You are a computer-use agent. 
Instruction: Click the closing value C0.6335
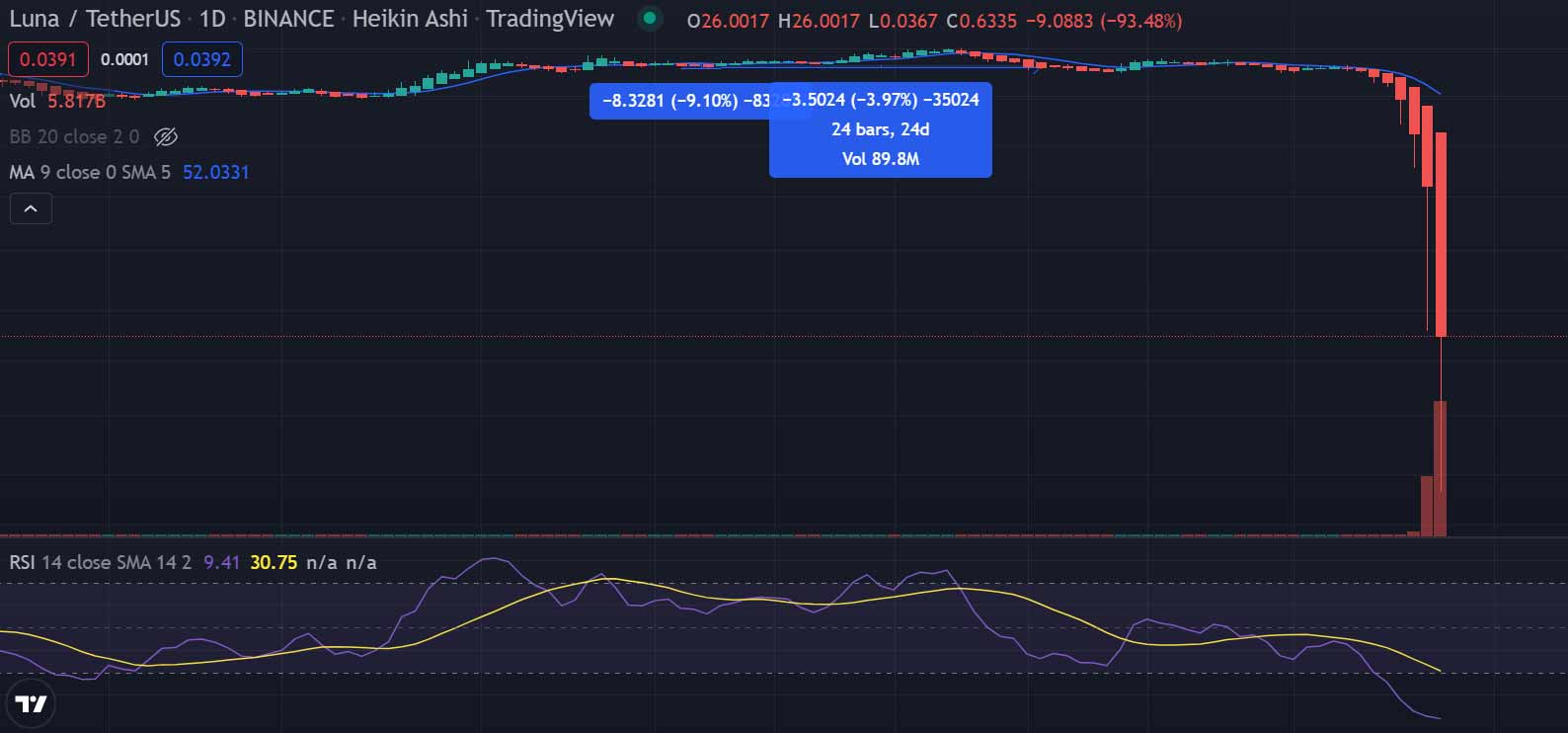981,21
